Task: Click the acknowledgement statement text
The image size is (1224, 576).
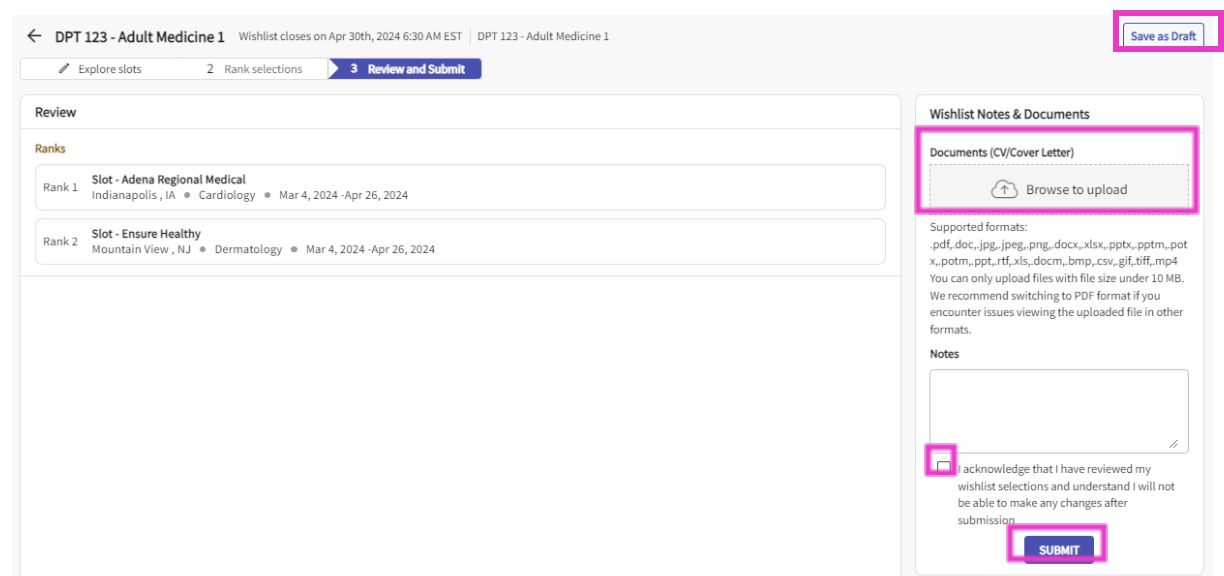Action: [1066, 494]
